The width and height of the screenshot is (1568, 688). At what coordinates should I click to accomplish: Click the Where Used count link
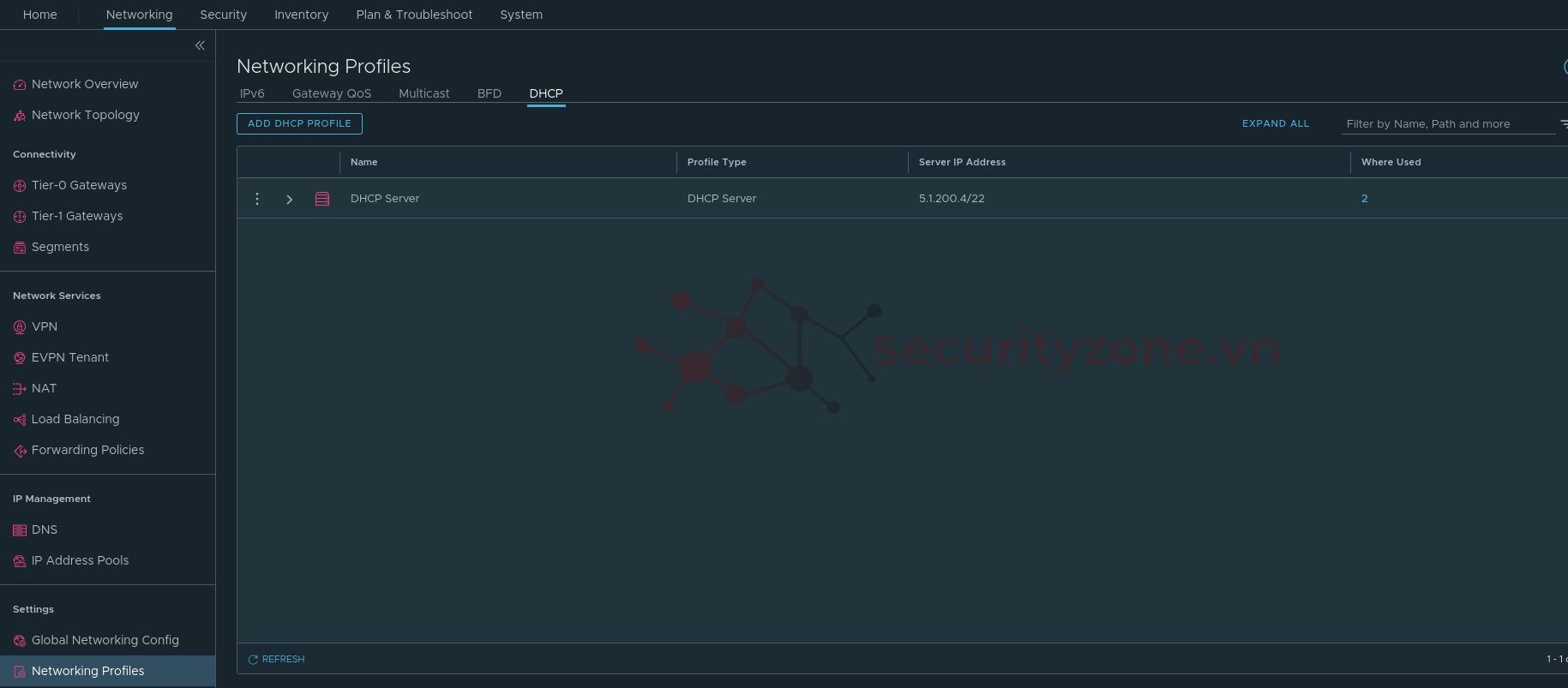tap(1364, 199)
